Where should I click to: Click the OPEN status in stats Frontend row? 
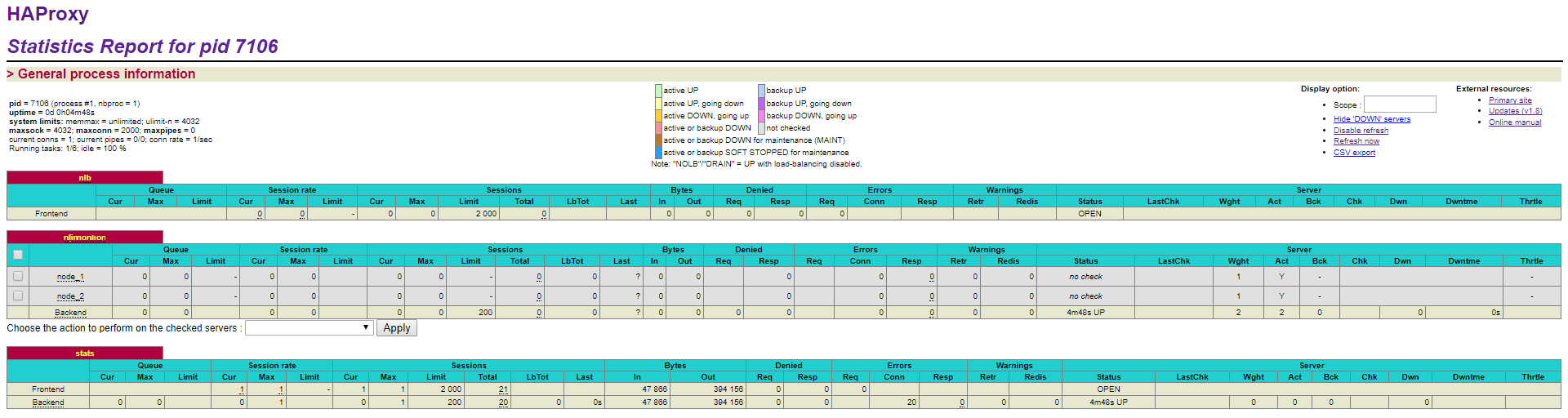pos(1108,389)
